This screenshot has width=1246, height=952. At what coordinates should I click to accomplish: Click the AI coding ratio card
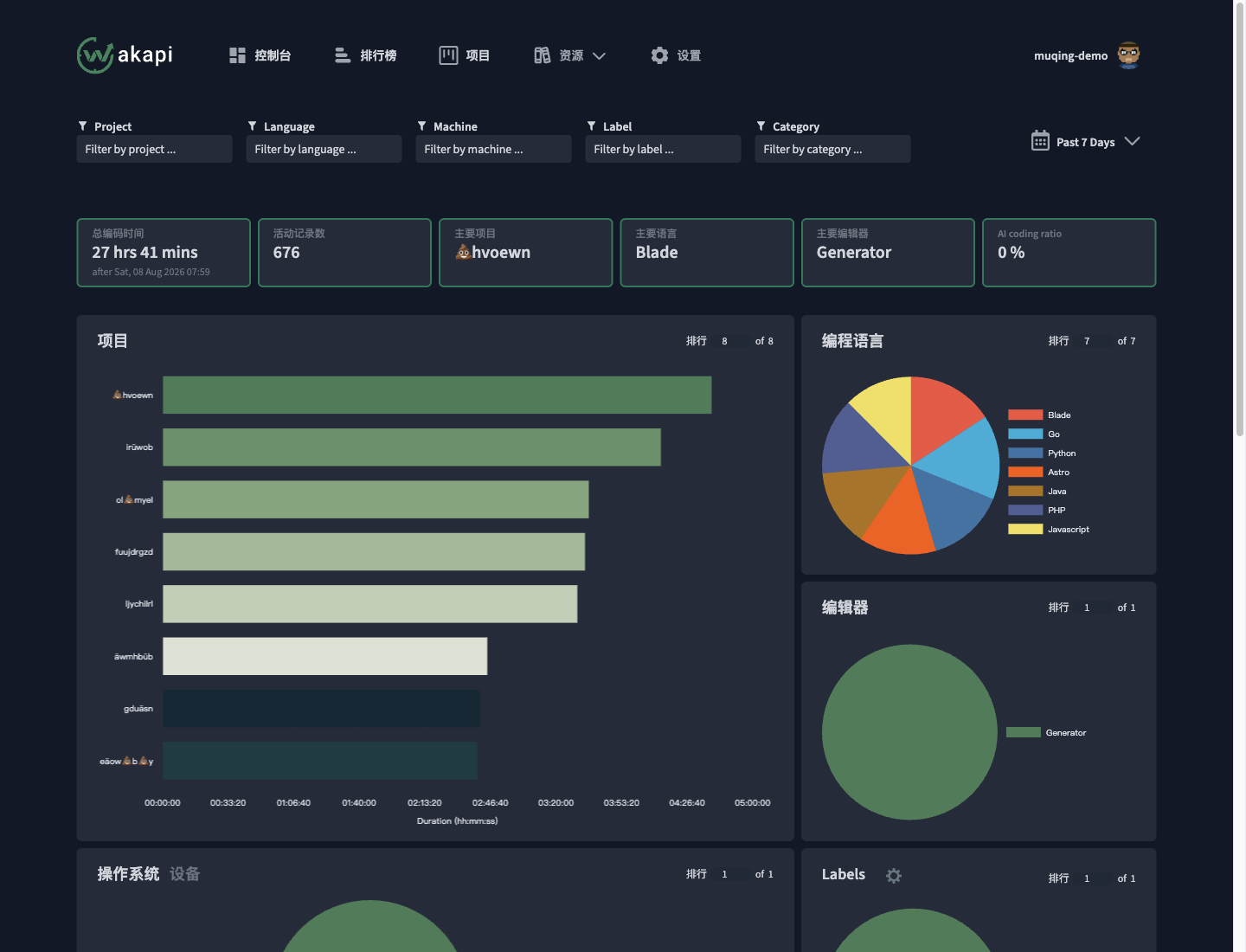click(1069, 253)
